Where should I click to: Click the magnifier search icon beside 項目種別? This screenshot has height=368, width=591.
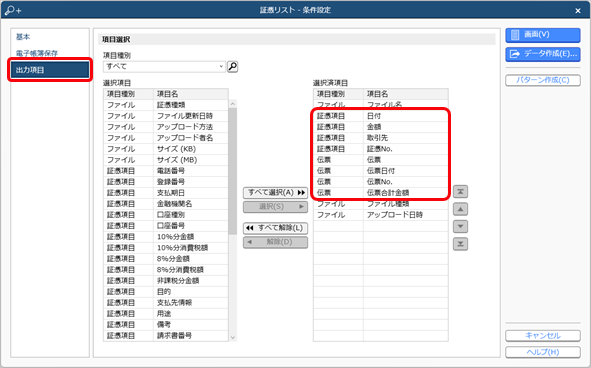[233, 67]
